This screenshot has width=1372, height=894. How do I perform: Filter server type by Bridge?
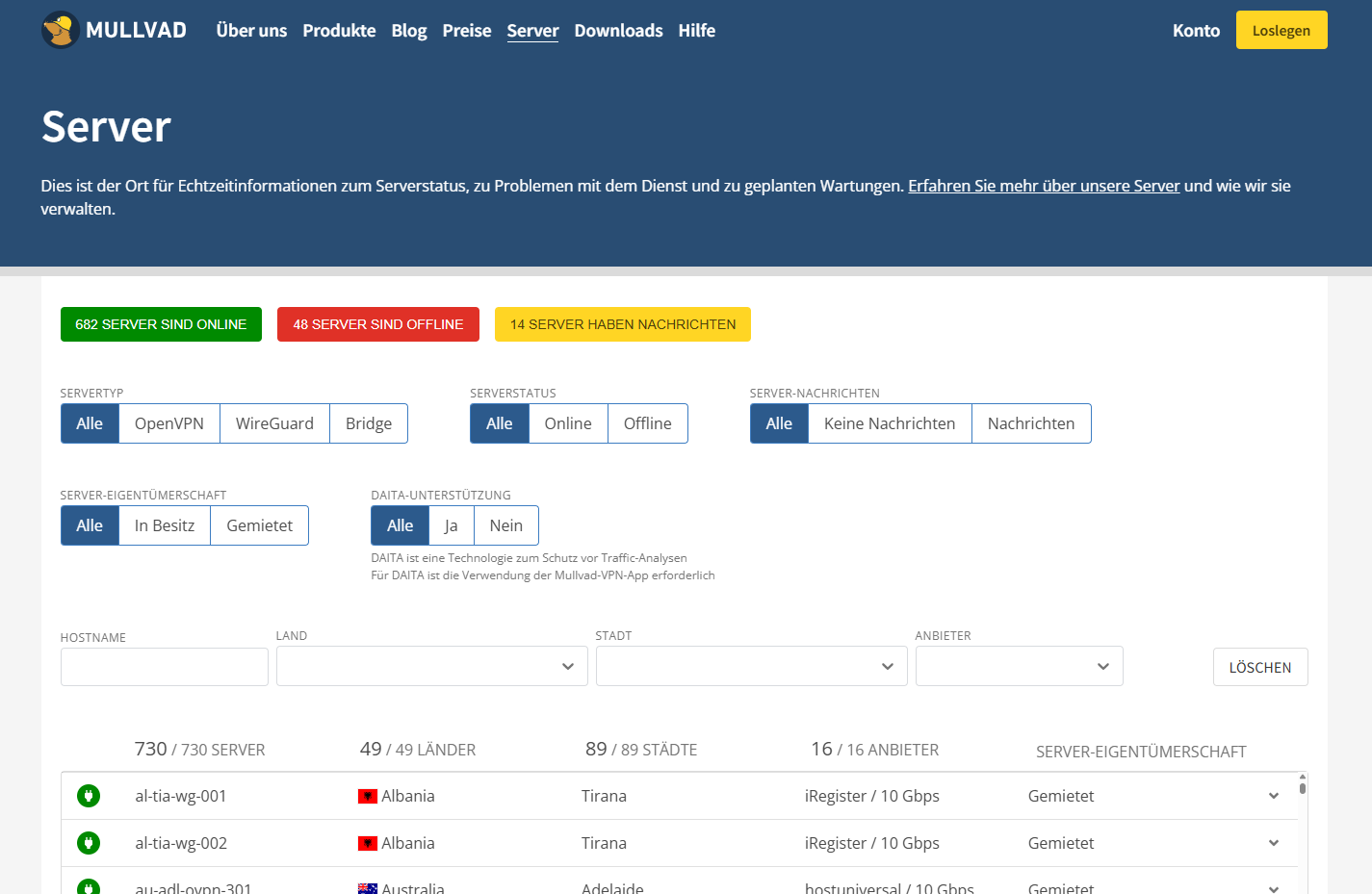369,423
